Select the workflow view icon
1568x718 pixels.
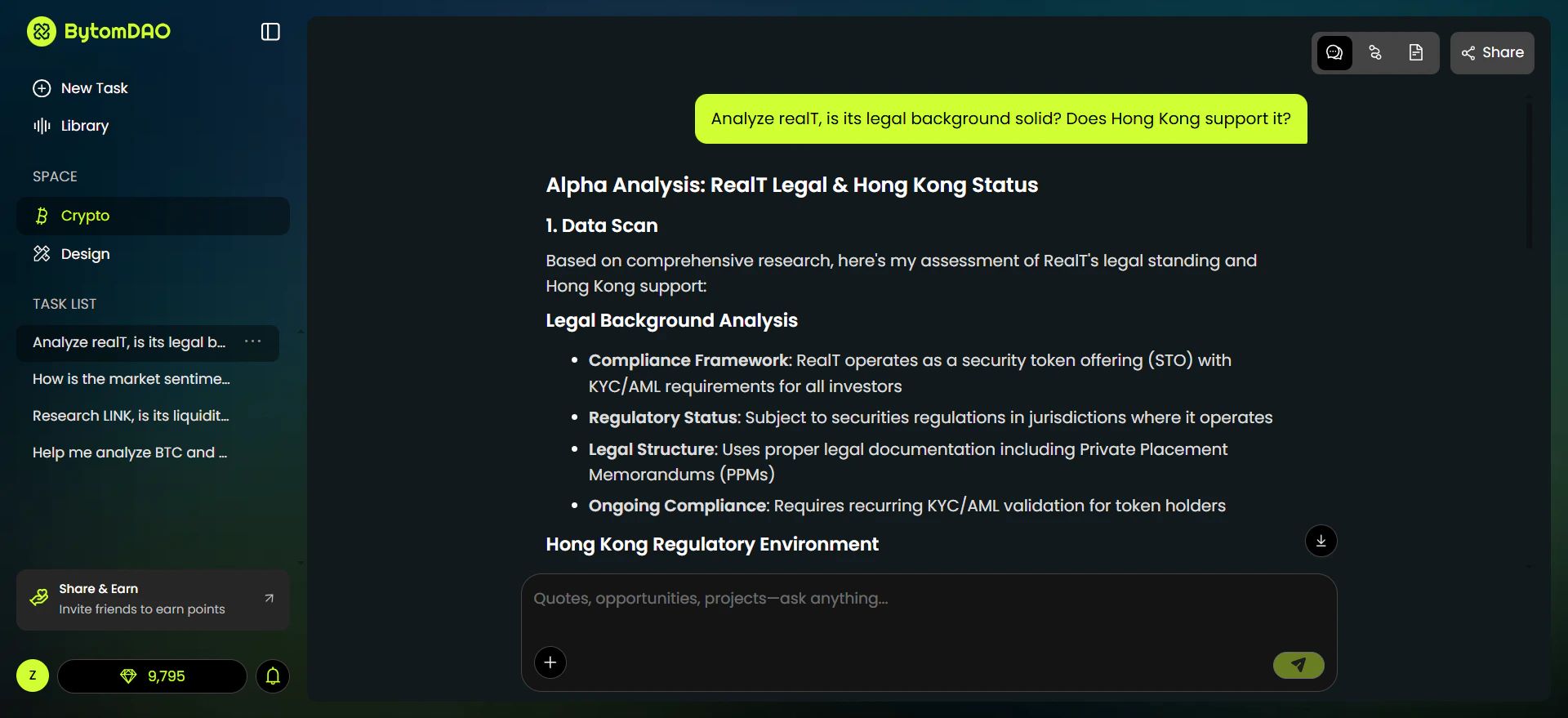(1375, 53)
